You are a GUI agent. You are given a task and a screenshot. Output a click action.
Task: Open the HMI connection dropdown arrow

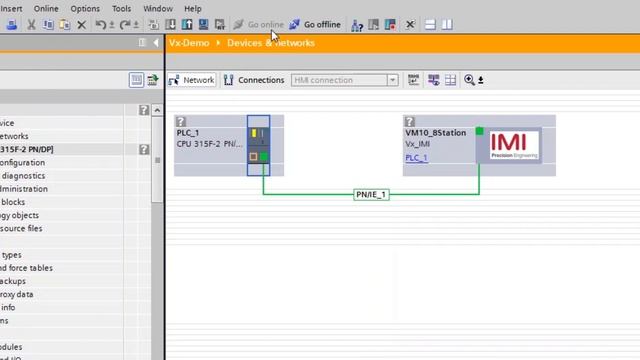(x=393, y=80)
